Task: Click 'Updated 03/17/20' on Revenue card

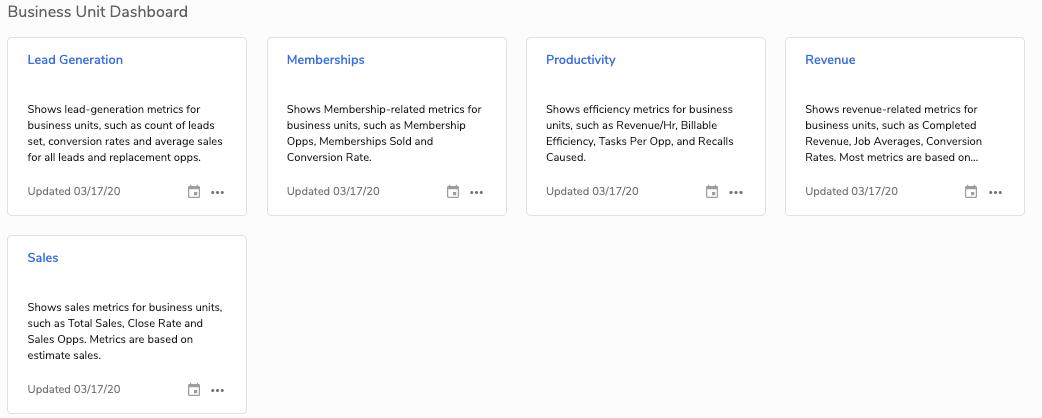Action: pyautogui.click(x=851, y=191)
